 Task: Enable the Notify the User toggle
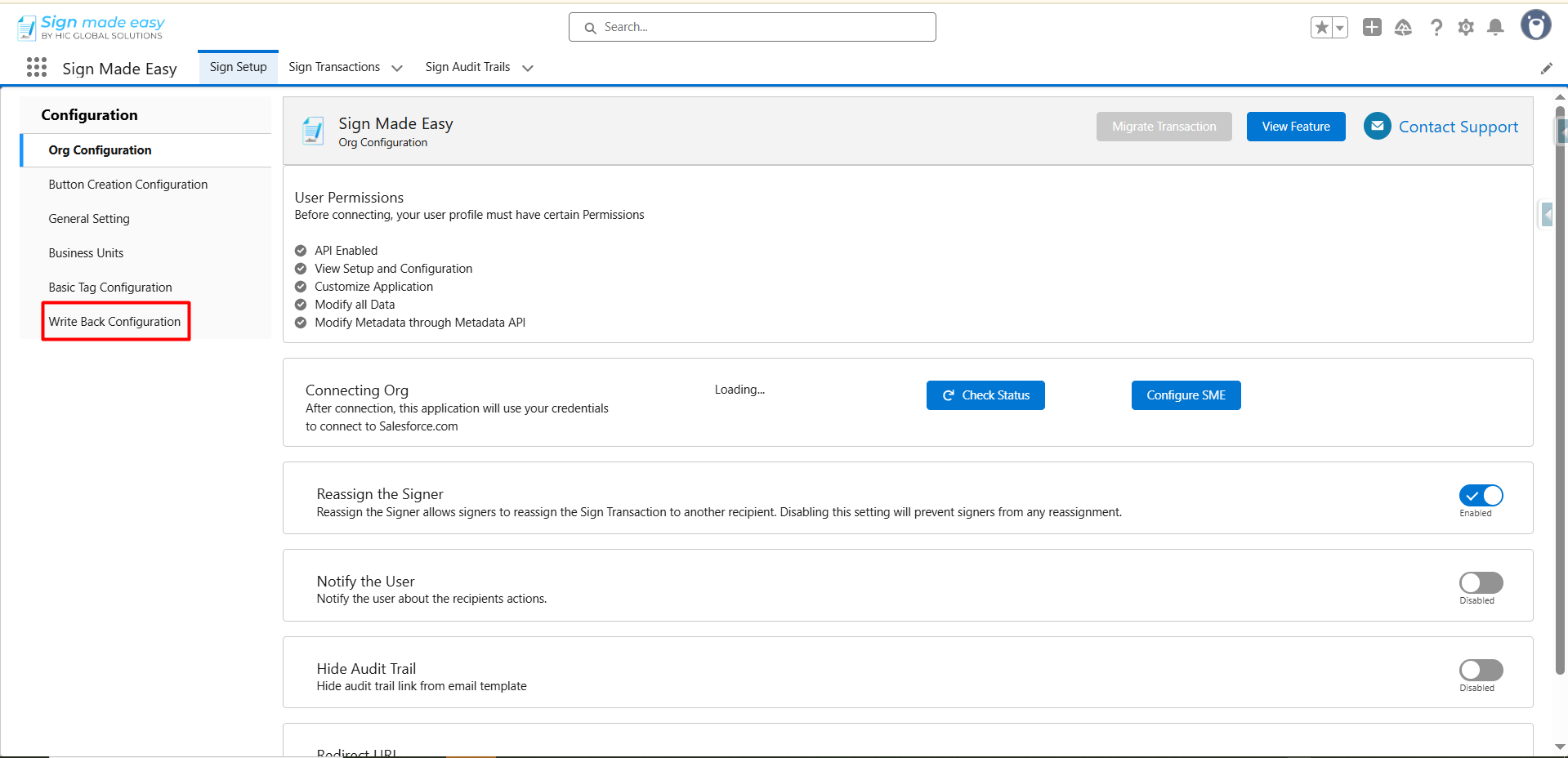click(1481, 583)
